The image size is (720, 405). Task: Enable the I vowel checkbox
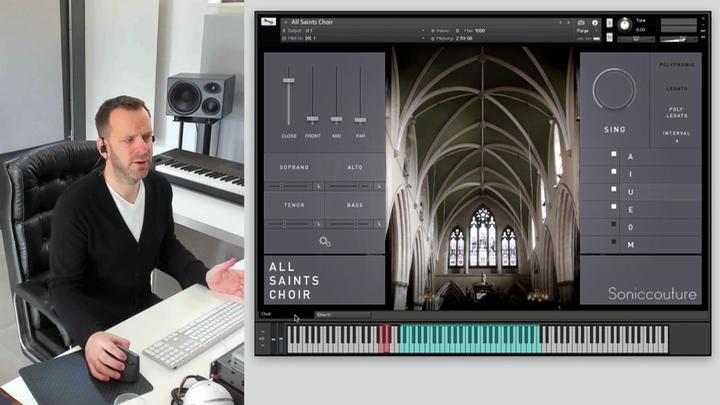click(613, 172)
